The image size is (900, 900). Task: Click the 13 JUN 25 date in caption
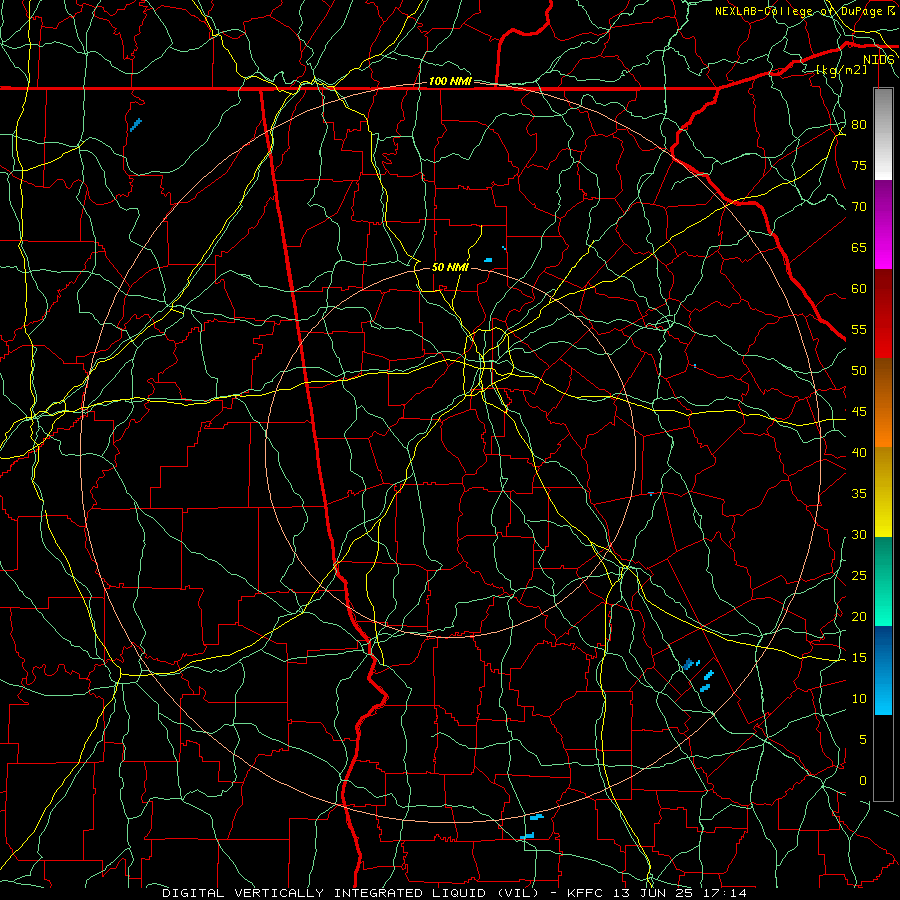(x=653, y=893)
